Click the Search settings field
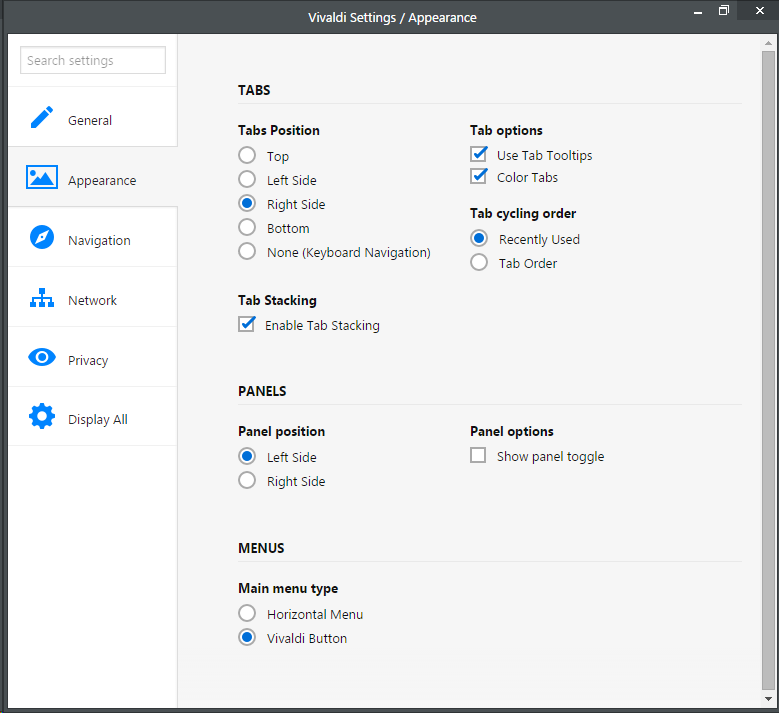The height and width of the screenshot is (713, 779). [93, 60]
